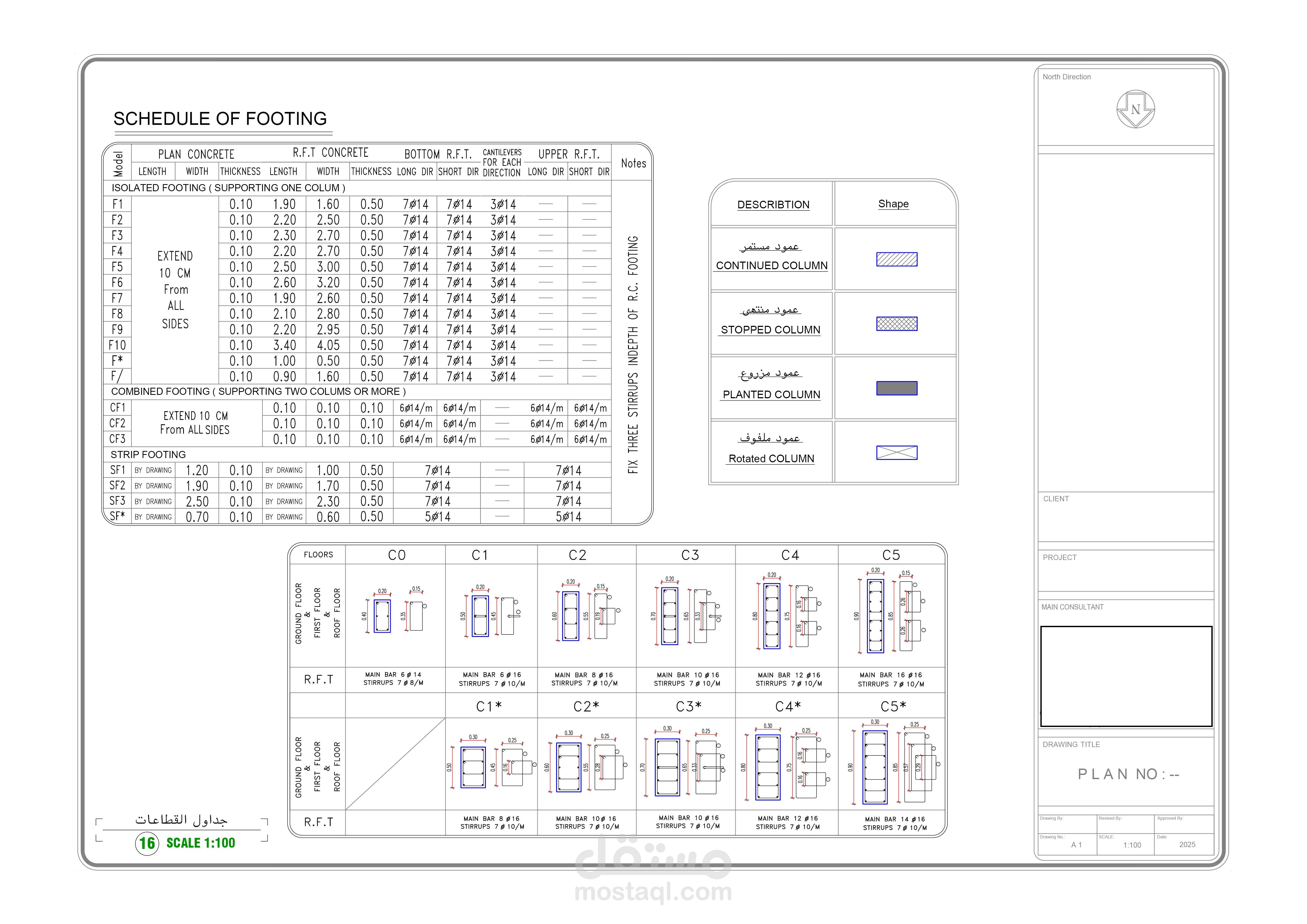Viewport: 1307px width, 924px height.
Task: Click the COMBINED FOOTING section heading
Action: [258, 391]
